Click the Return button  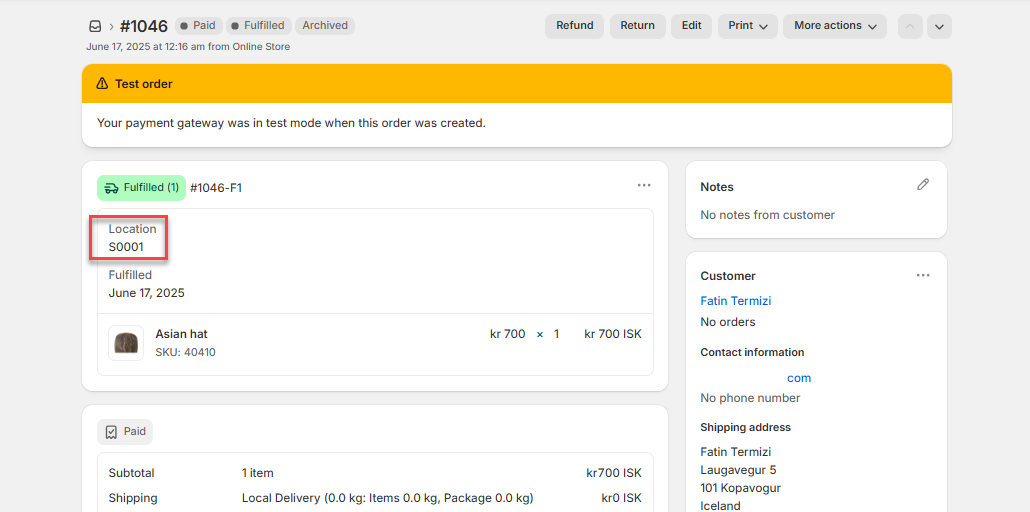pos(637,26)
